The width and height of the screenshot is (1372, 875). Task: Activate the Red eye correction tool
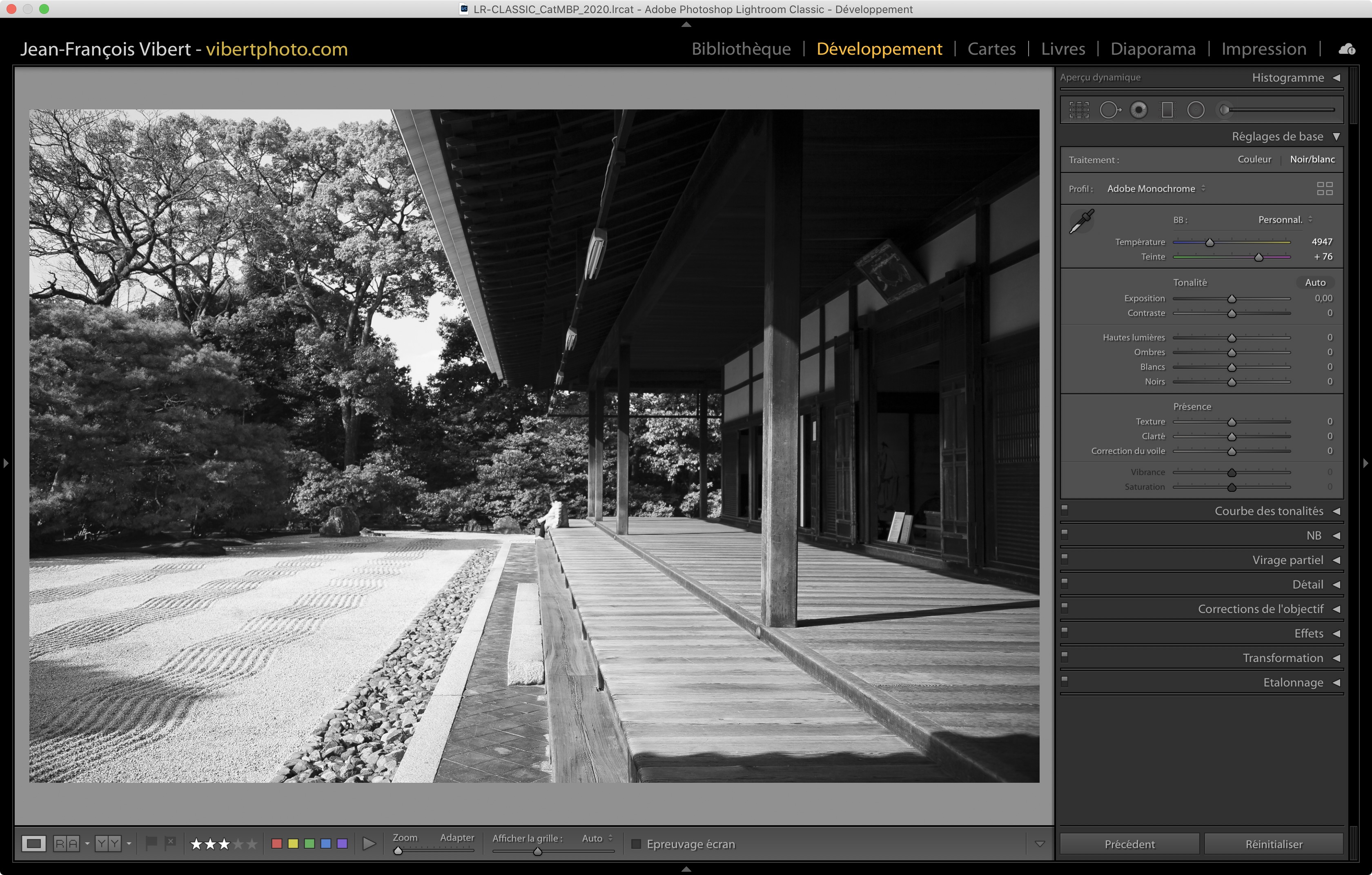click(1138, 110)
